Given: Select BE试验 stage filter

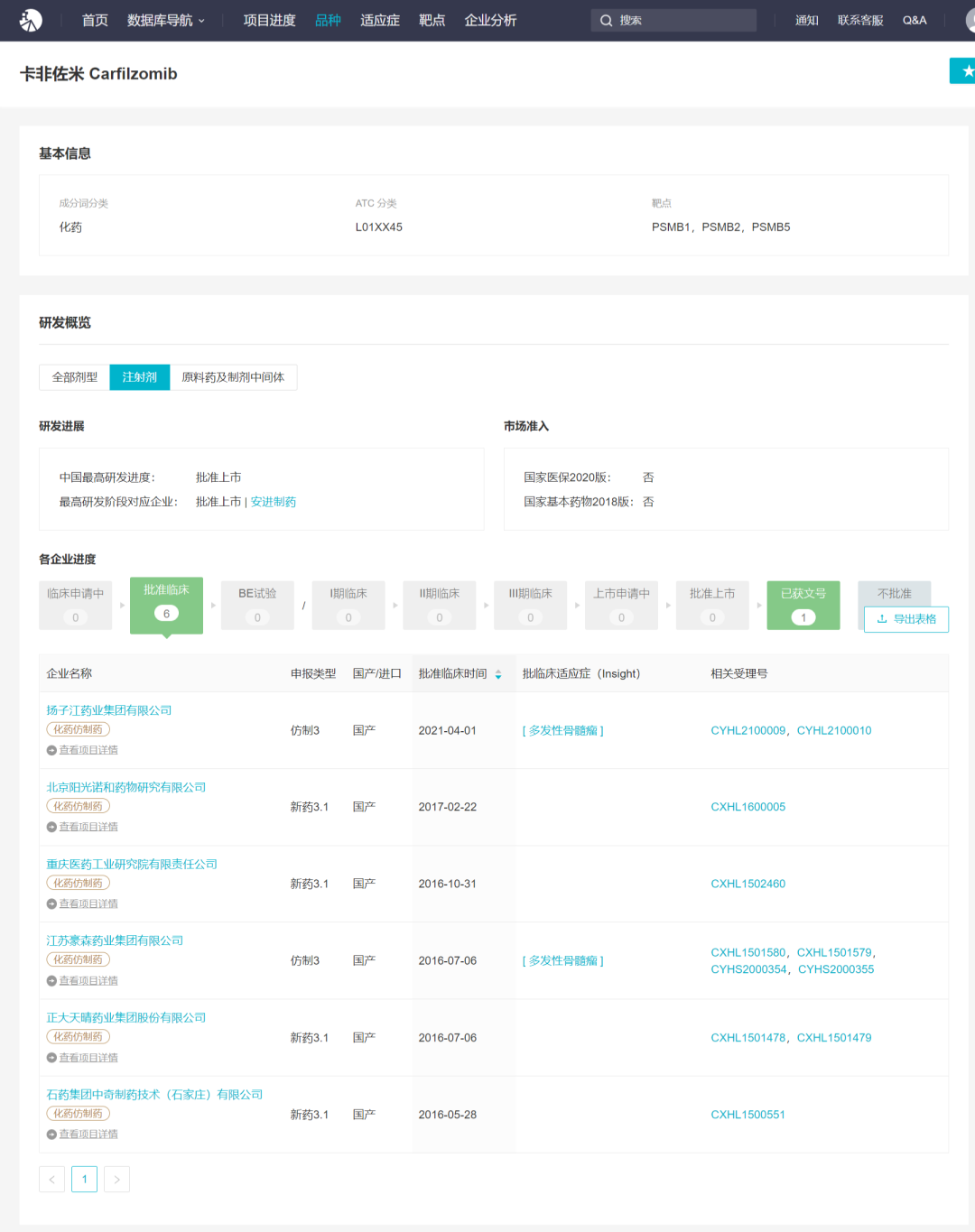Looking at the screenshot, I should point(257,605).
